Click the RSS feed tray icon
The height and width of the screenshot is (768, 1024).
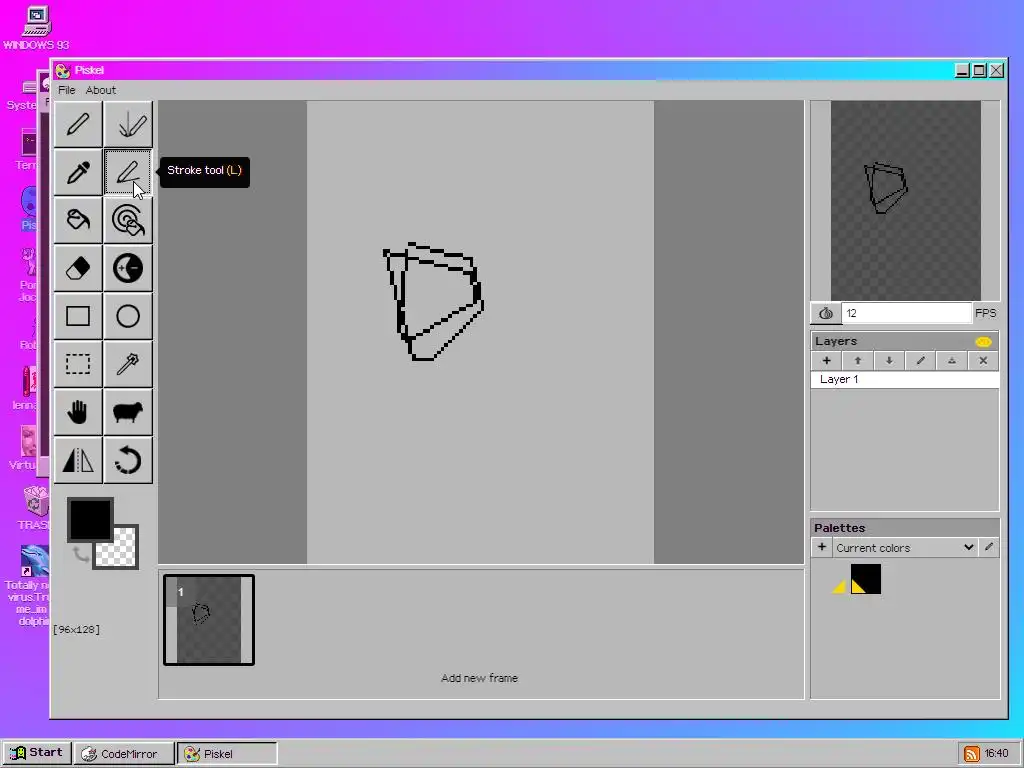(x=971, y=754)
